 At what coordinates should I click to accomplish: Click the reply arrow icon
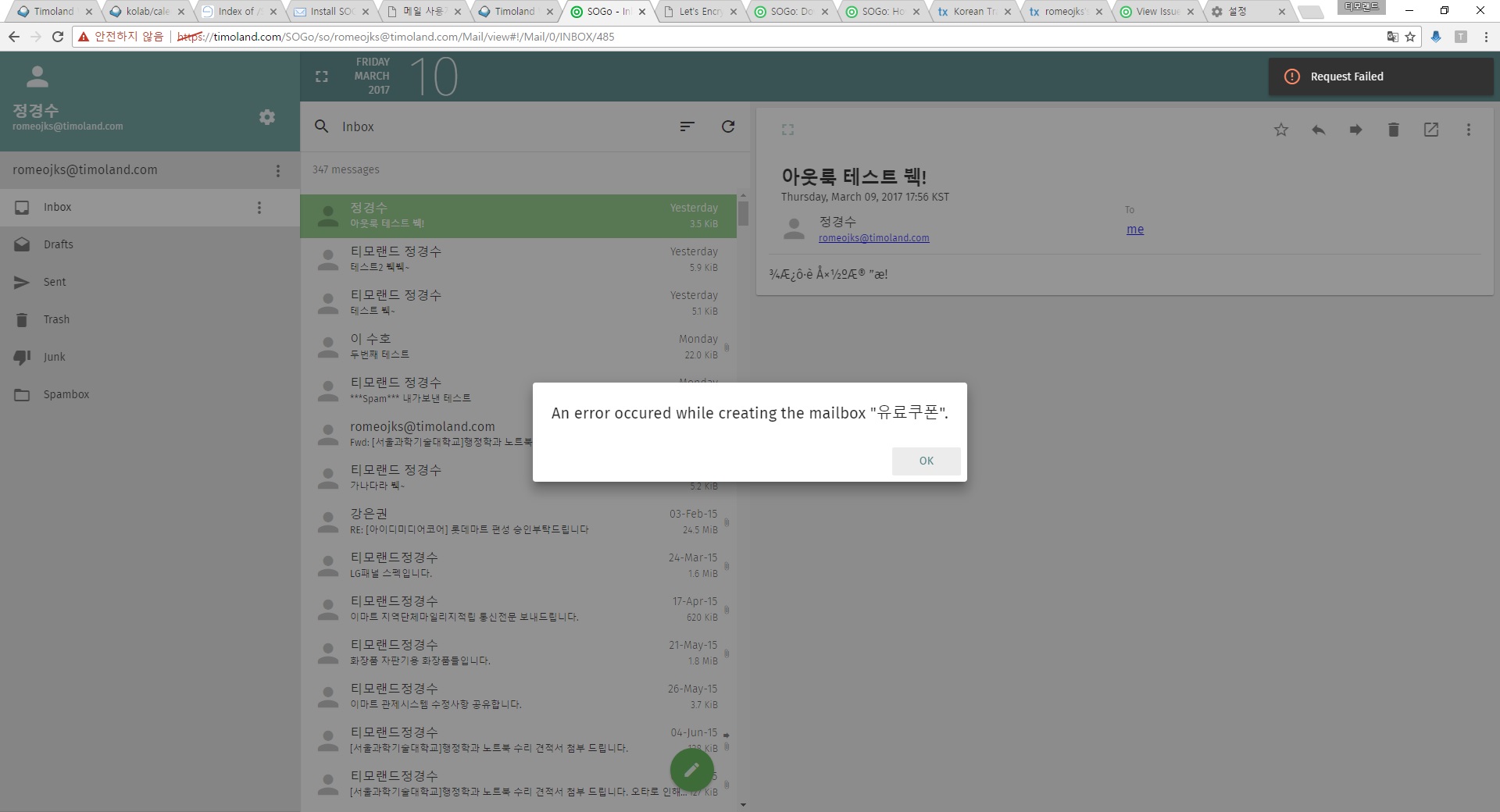coord(1319,130)
